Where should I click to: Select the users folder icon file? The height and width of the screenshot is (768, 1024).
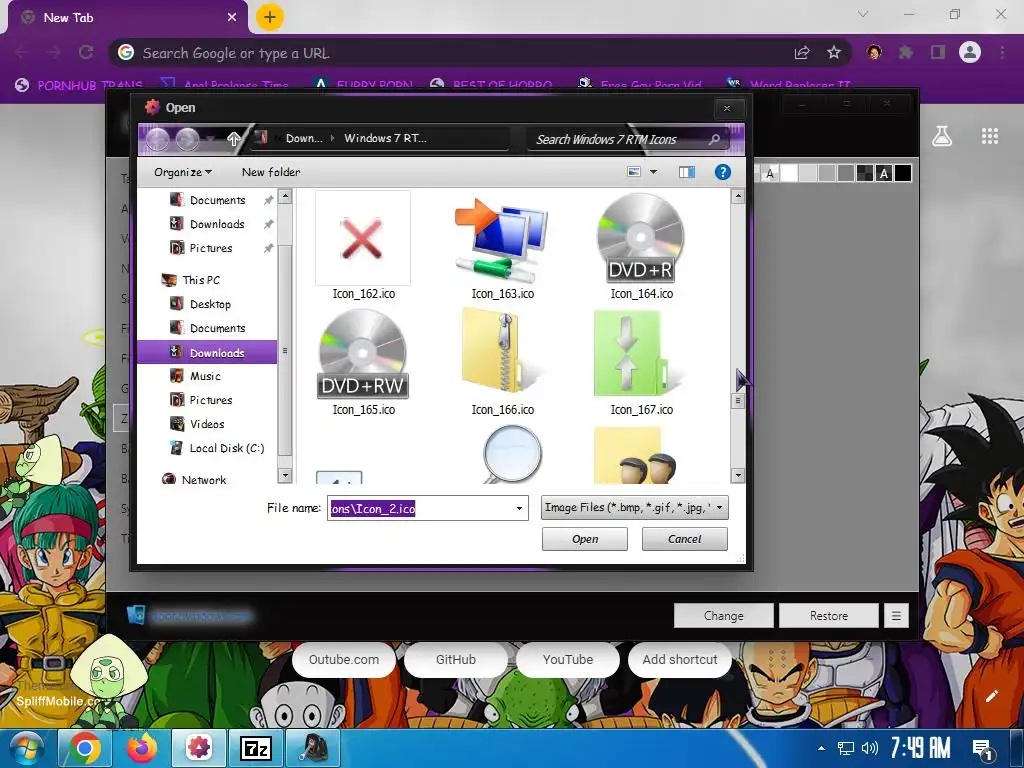click(637, 455)
